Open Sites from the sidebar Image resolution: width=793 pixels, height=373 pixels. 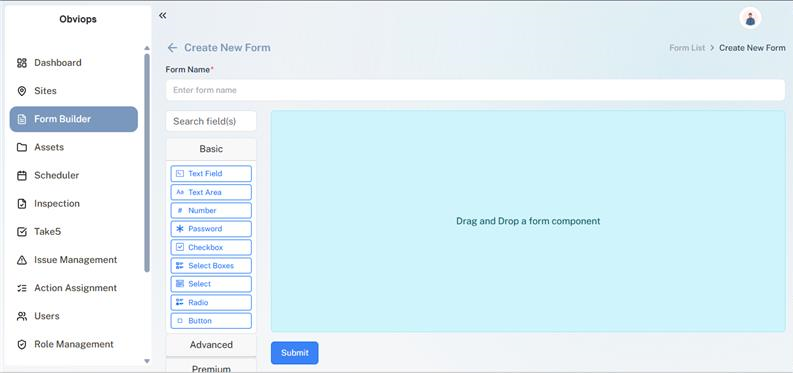click(x=73, y=91)
